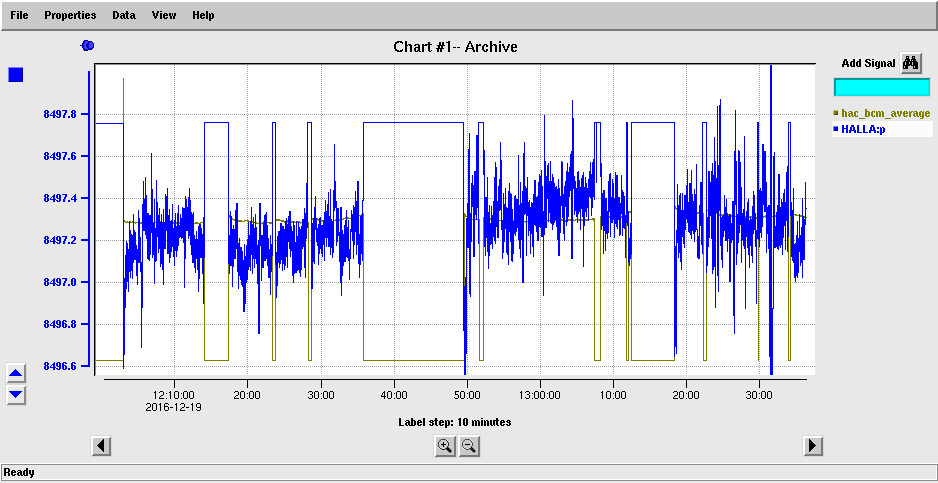Viewport: 938px width, 483px height.
Task: Click the 40:00 time axis label
Action: click(x=394, y=396)
